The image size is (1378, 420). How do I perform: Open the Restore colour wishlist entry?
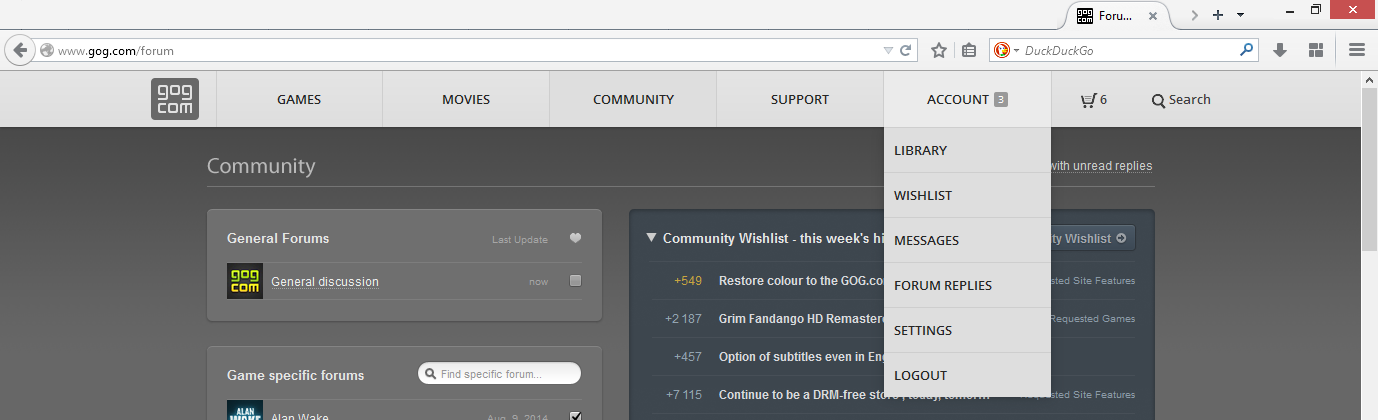[x=801, y=281]
